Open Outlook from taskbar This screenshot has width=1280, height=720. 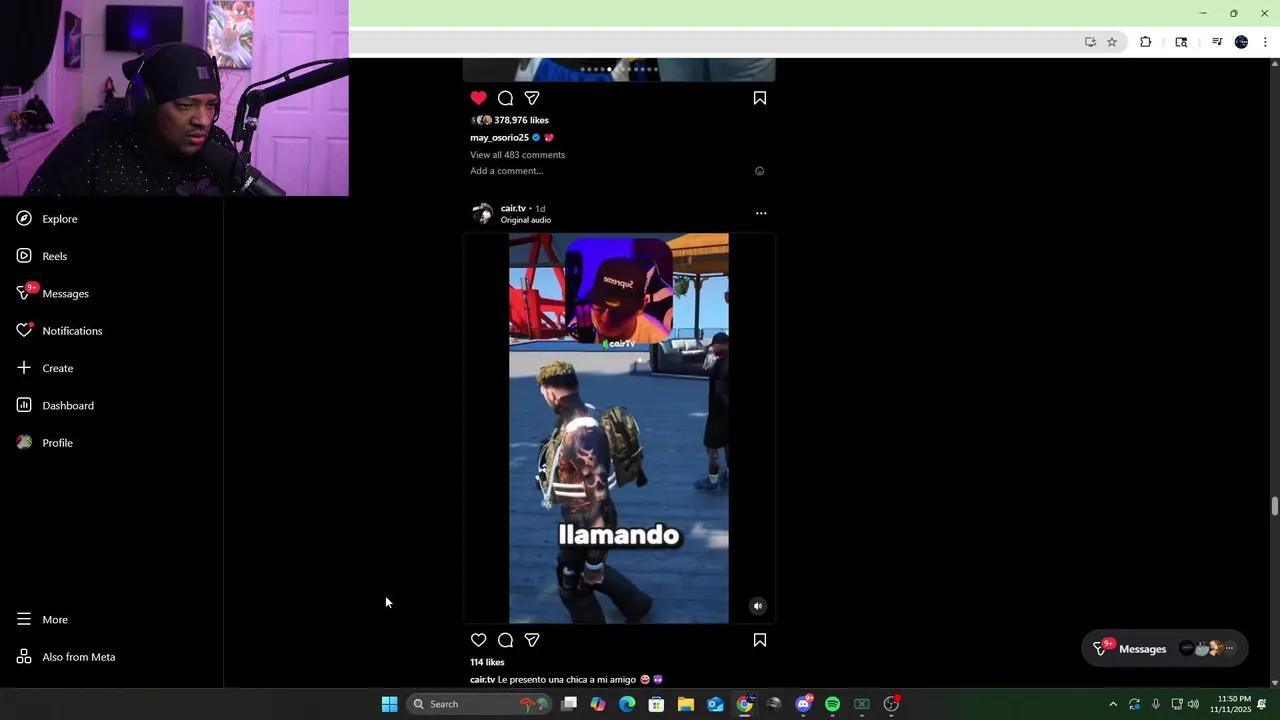click(715, 704)
